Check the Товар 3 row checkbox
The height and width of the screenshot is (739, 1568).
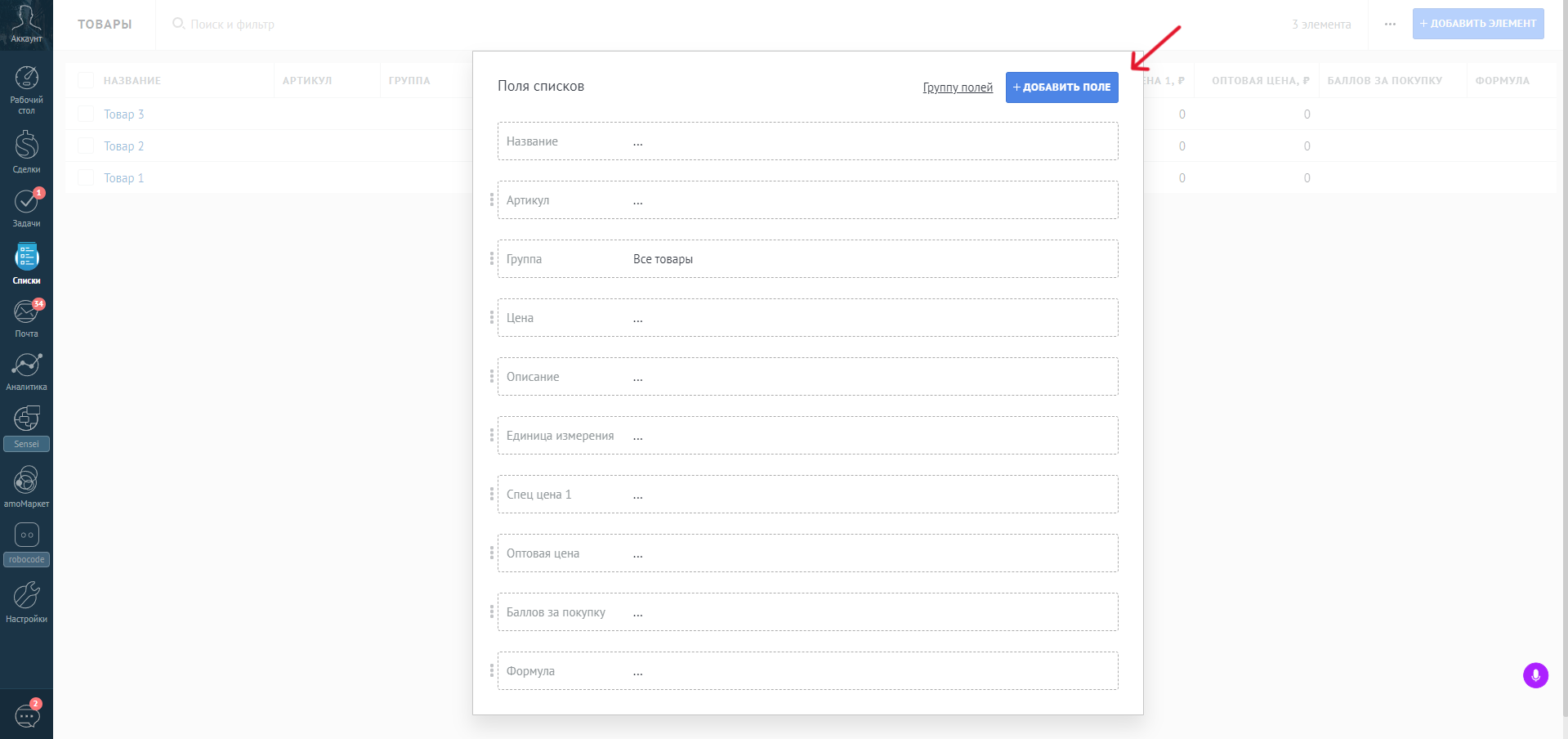pyautogui.click(x=85, y=114)
